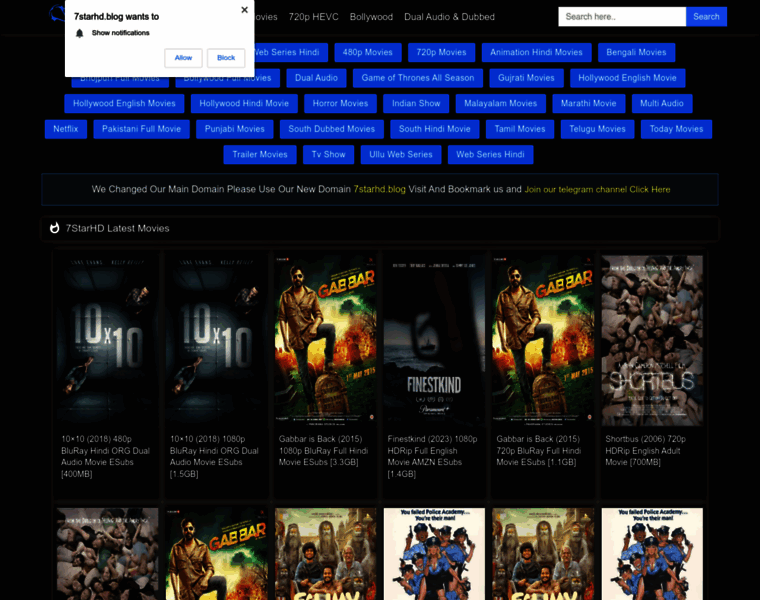Click the 7starhd.blog domain link
Viewport: 760px width, 600px height.
[x=380, y=189]
